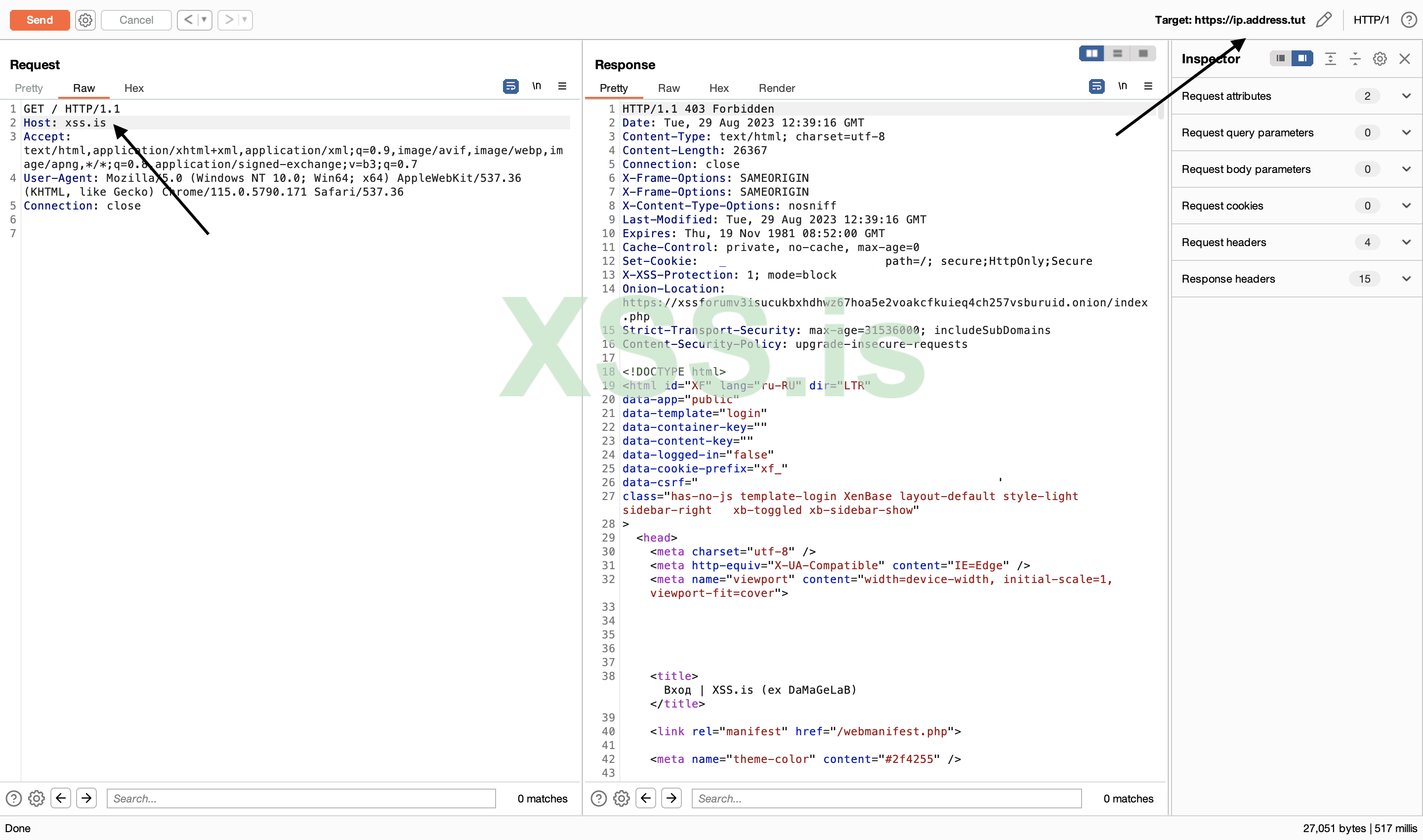Expand the Response headers section
1423x840 pixels.
pos(1406,279)
